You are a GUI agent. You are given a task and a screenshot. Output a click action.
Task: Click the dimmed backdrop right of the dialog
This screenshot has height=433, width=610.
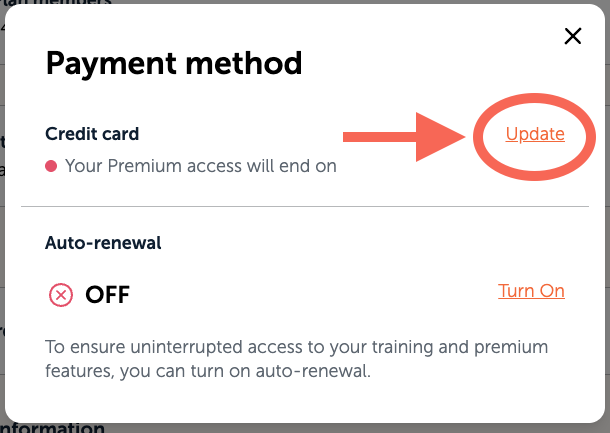pyautogui.click(x=604, y=250)
